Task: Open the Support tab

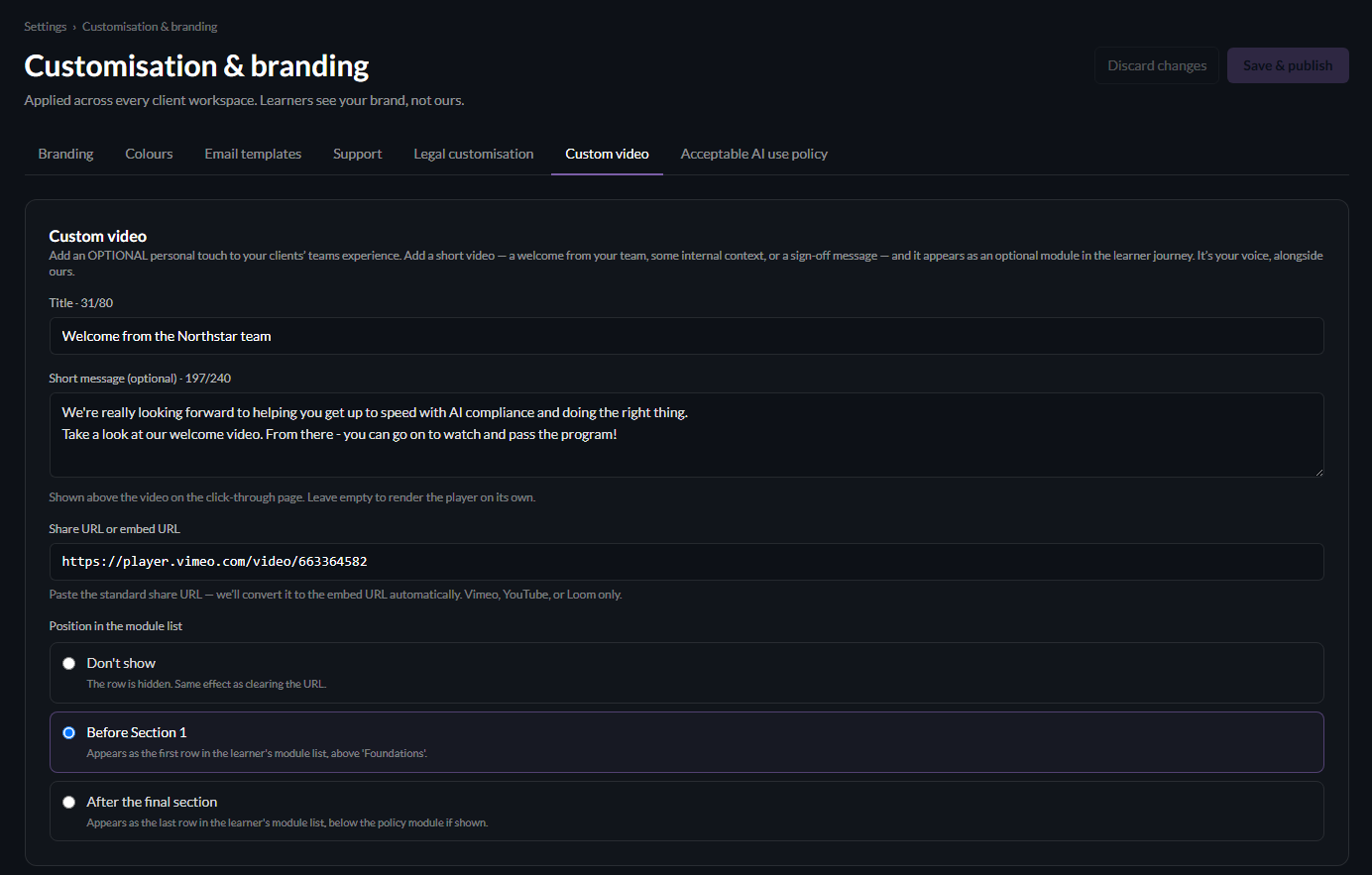Action: (x=357, y=154)
